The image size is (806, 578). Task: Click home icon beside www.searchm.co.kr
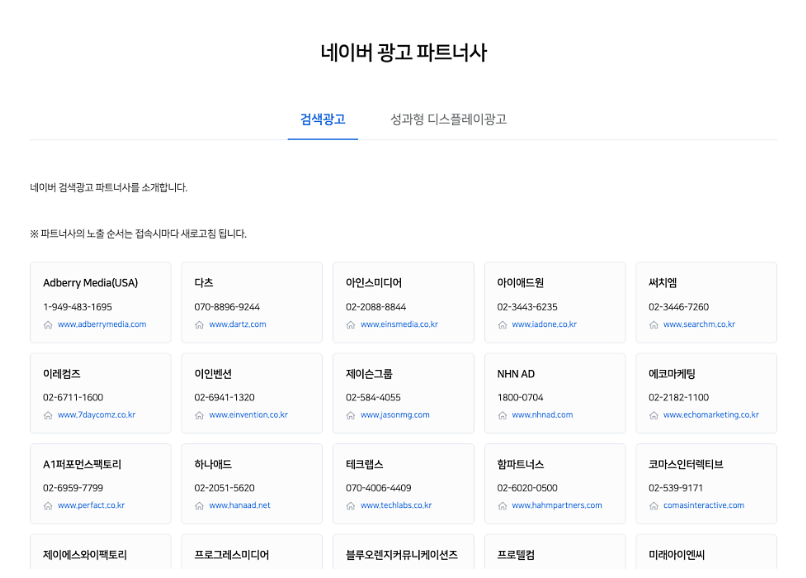[x=653, y=325]
